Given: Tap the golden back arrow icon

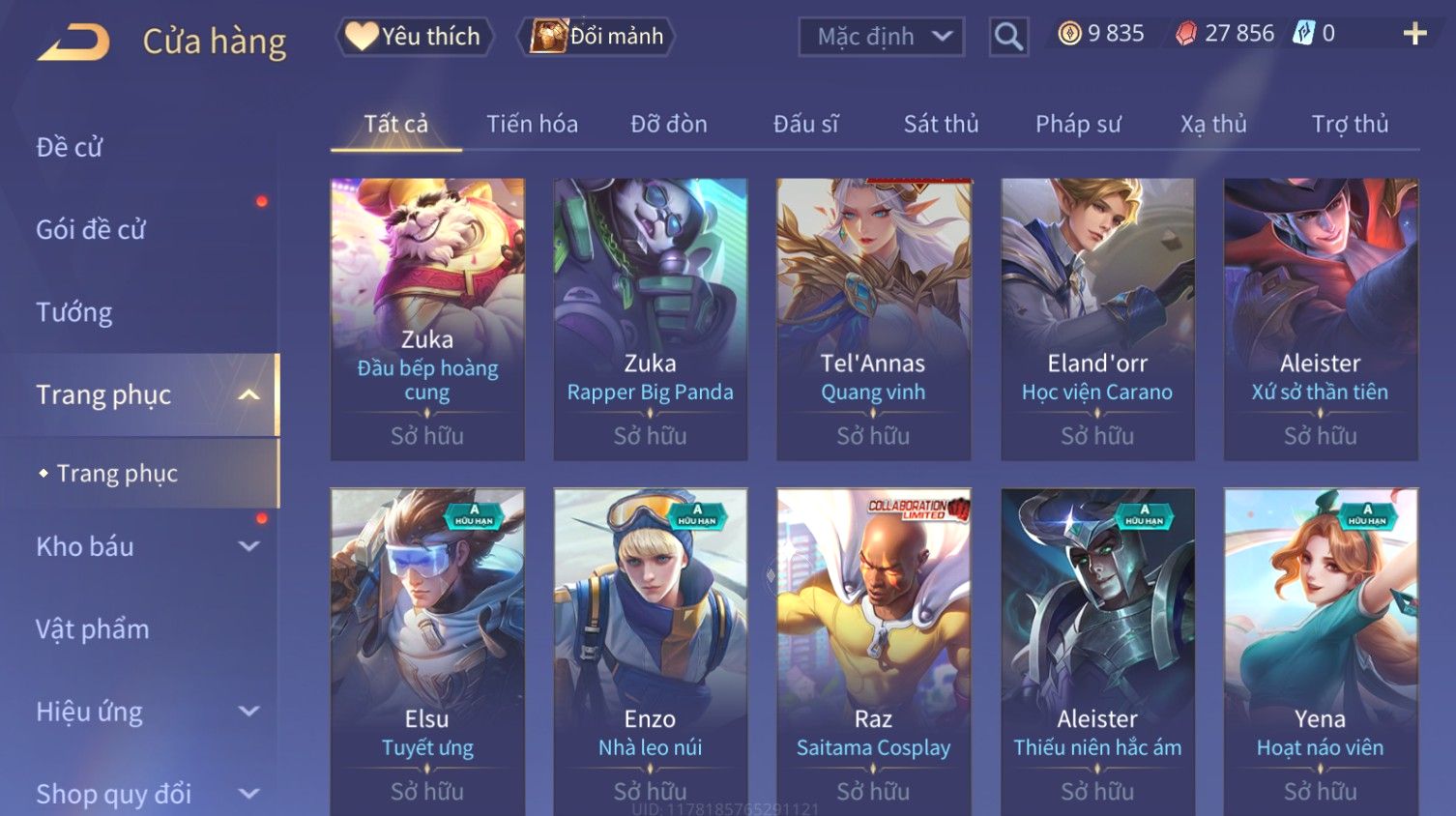Looking at the screenshot, I should [x=73, y=42].
